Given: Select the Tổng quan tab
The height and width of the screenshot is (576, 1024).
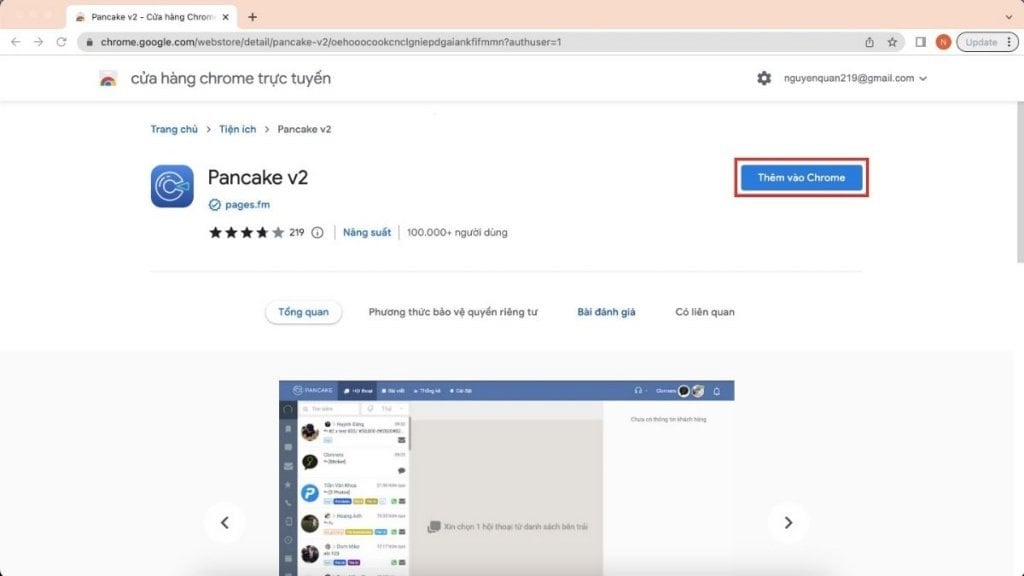Looking at the screenshot, I should (303, 312).
